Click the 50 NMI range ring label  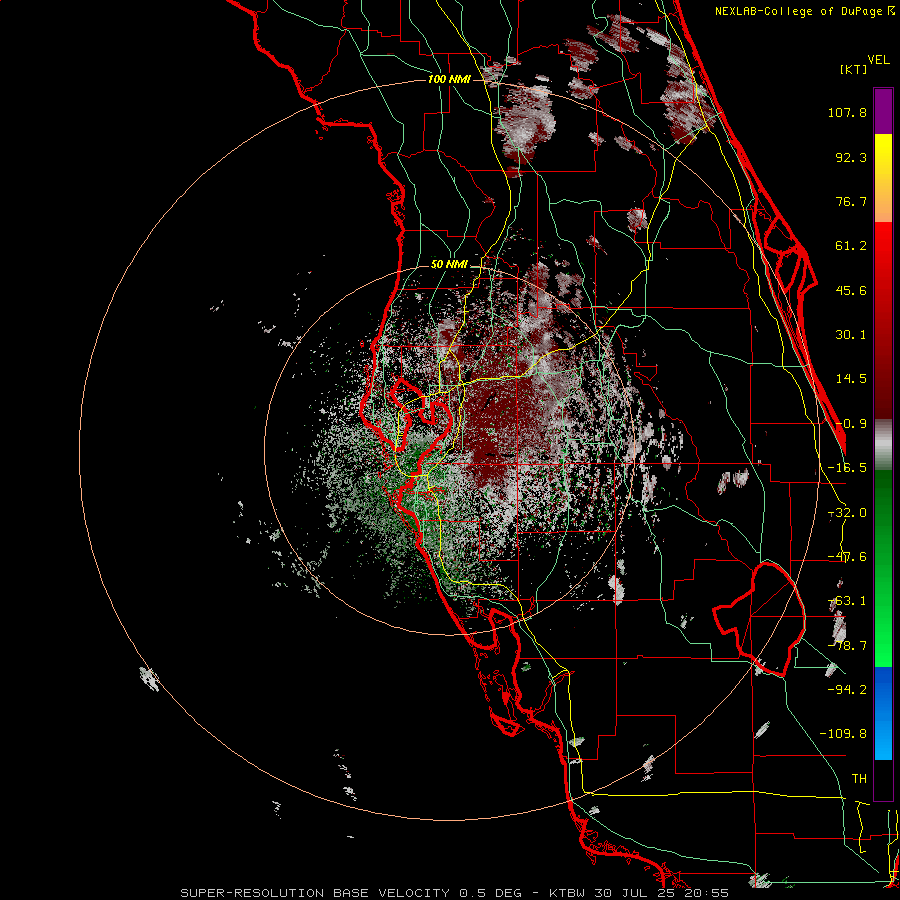pyautogui.click(x=449, y=265)
